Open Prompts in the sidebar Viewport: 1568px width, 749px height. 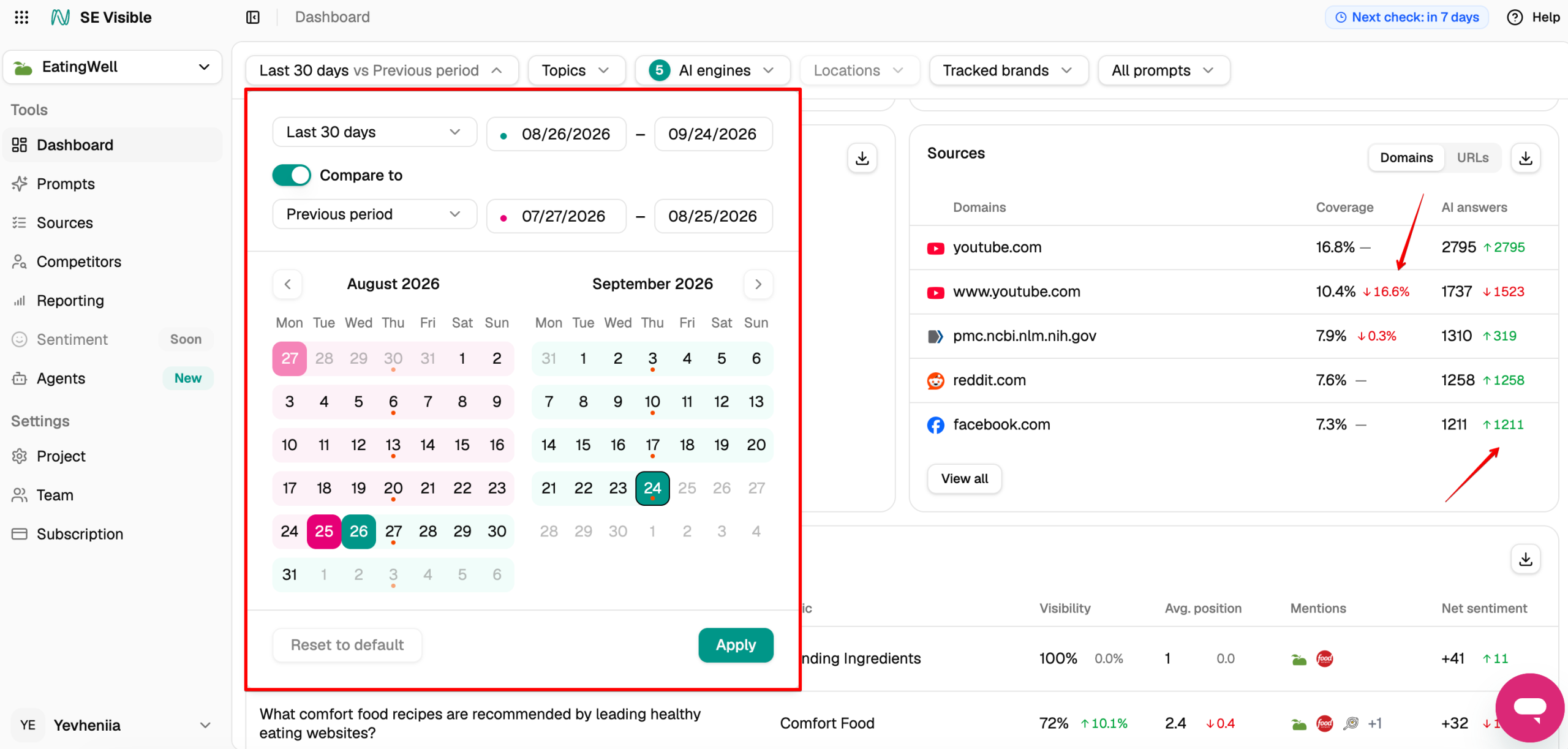point(113,184)
